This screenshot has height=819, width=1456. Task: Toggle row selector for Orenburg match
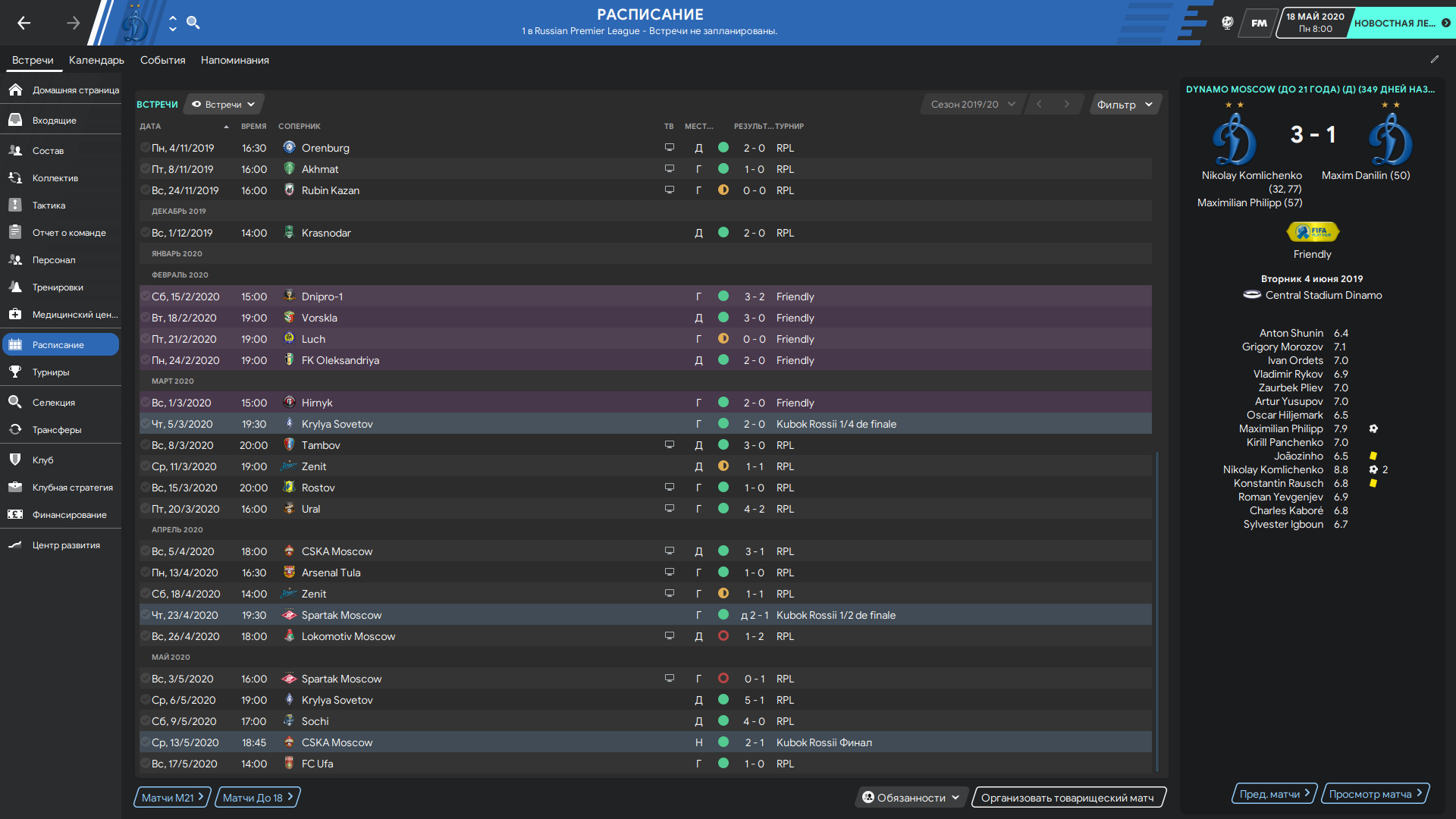(x=145, y=148)
